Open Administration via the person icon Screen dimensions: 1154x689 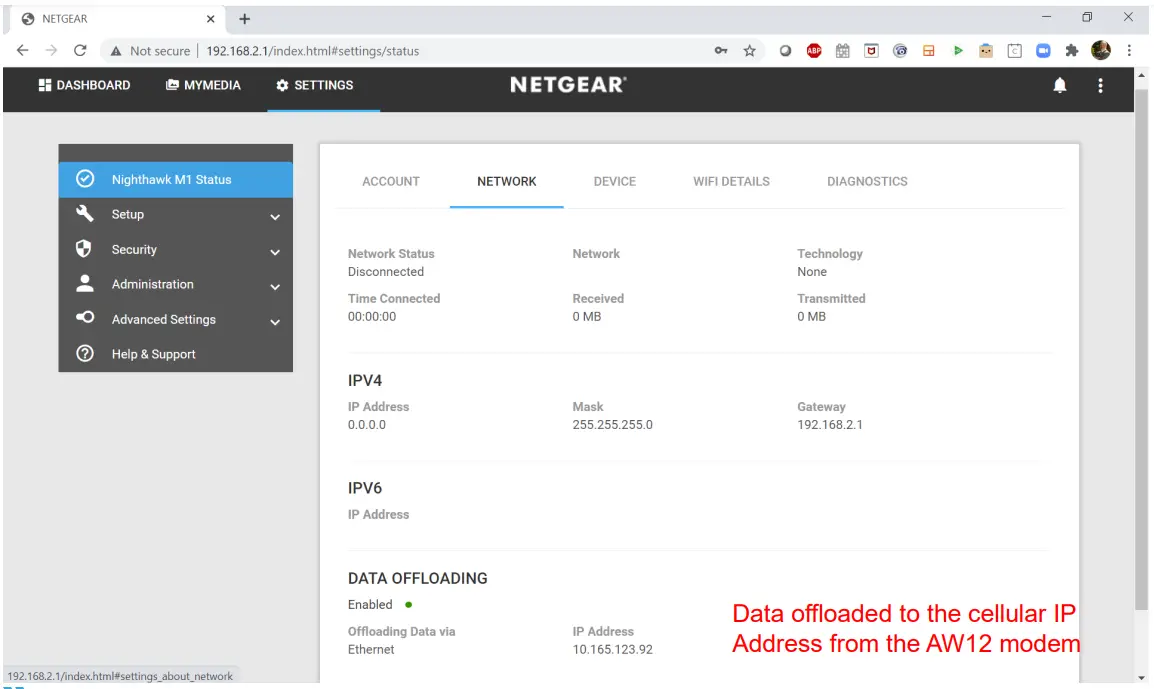point(86,284)
